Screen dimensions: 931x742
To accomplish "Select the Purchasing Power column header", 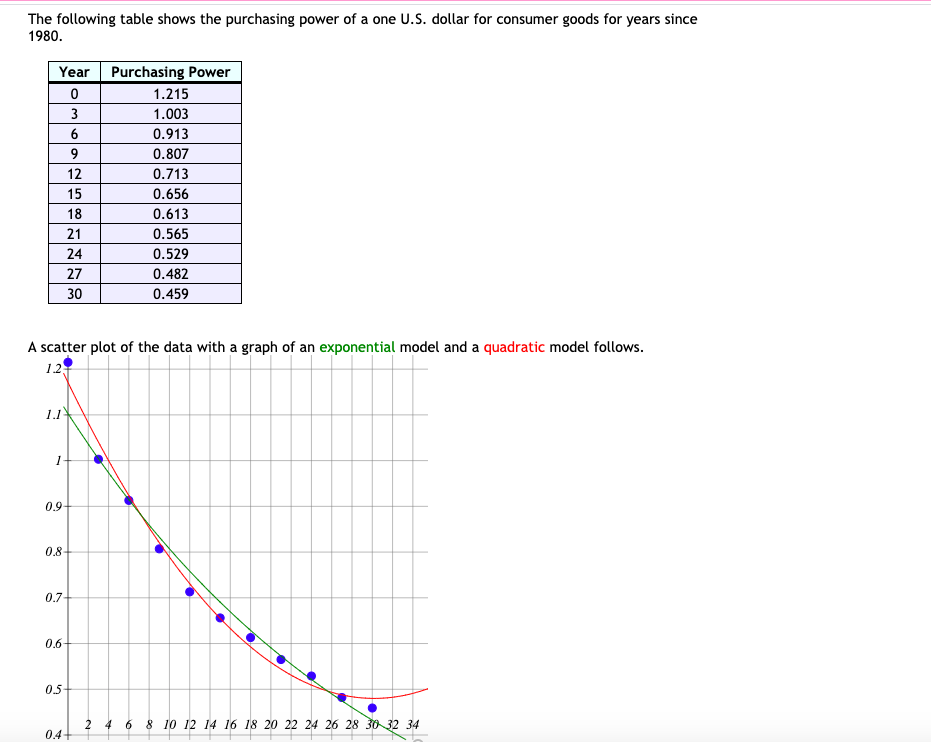I will coord(171,72).
